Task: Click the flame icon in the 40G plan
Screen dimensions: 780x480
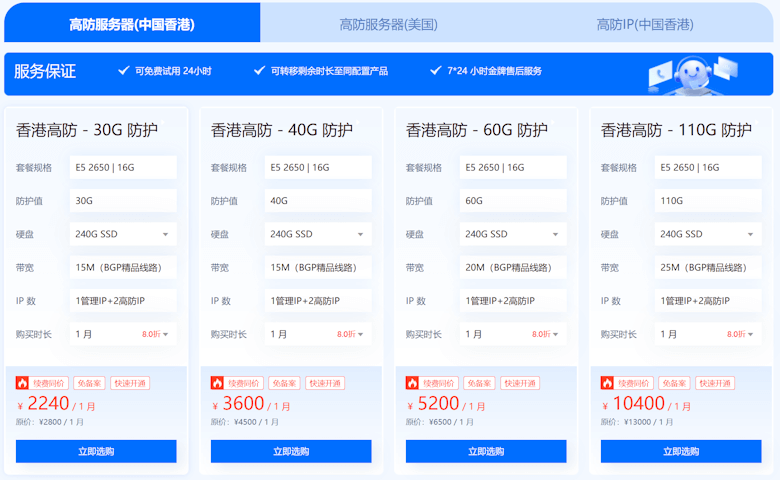Action: click(x=217, y=383)
